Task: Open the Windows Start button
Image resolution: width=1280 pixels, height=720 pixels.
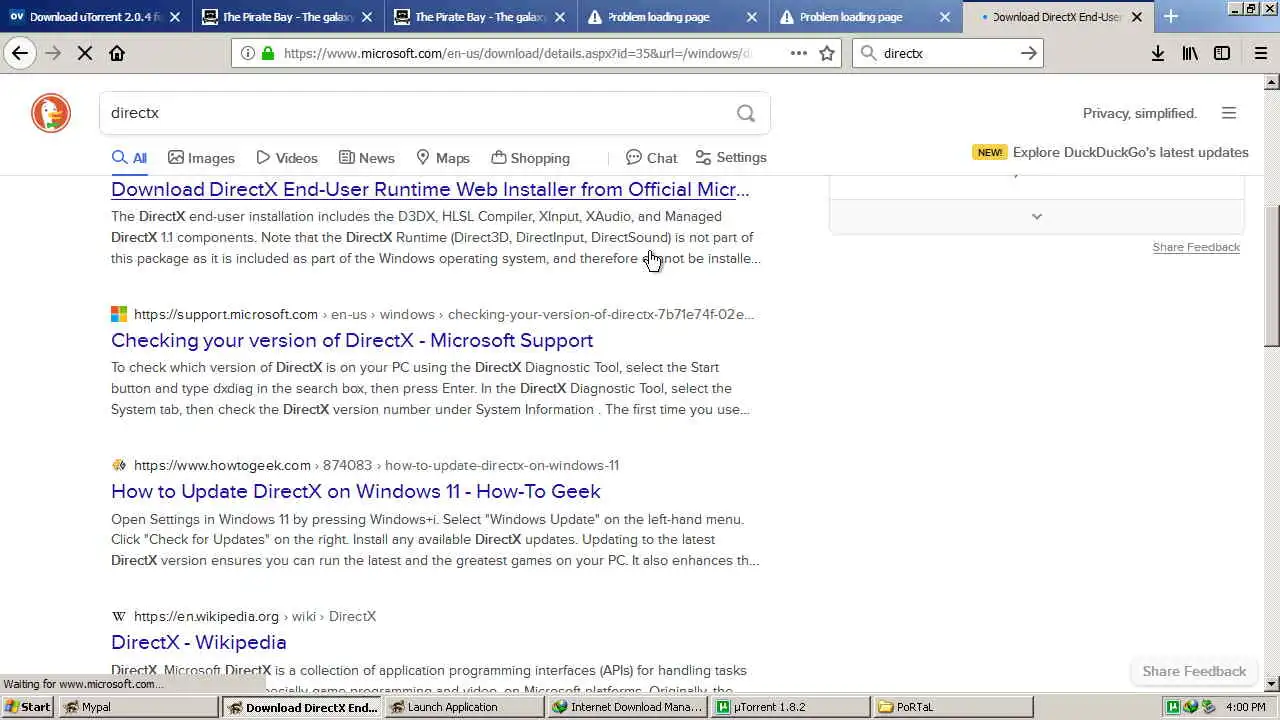Action: pos(27,707)
